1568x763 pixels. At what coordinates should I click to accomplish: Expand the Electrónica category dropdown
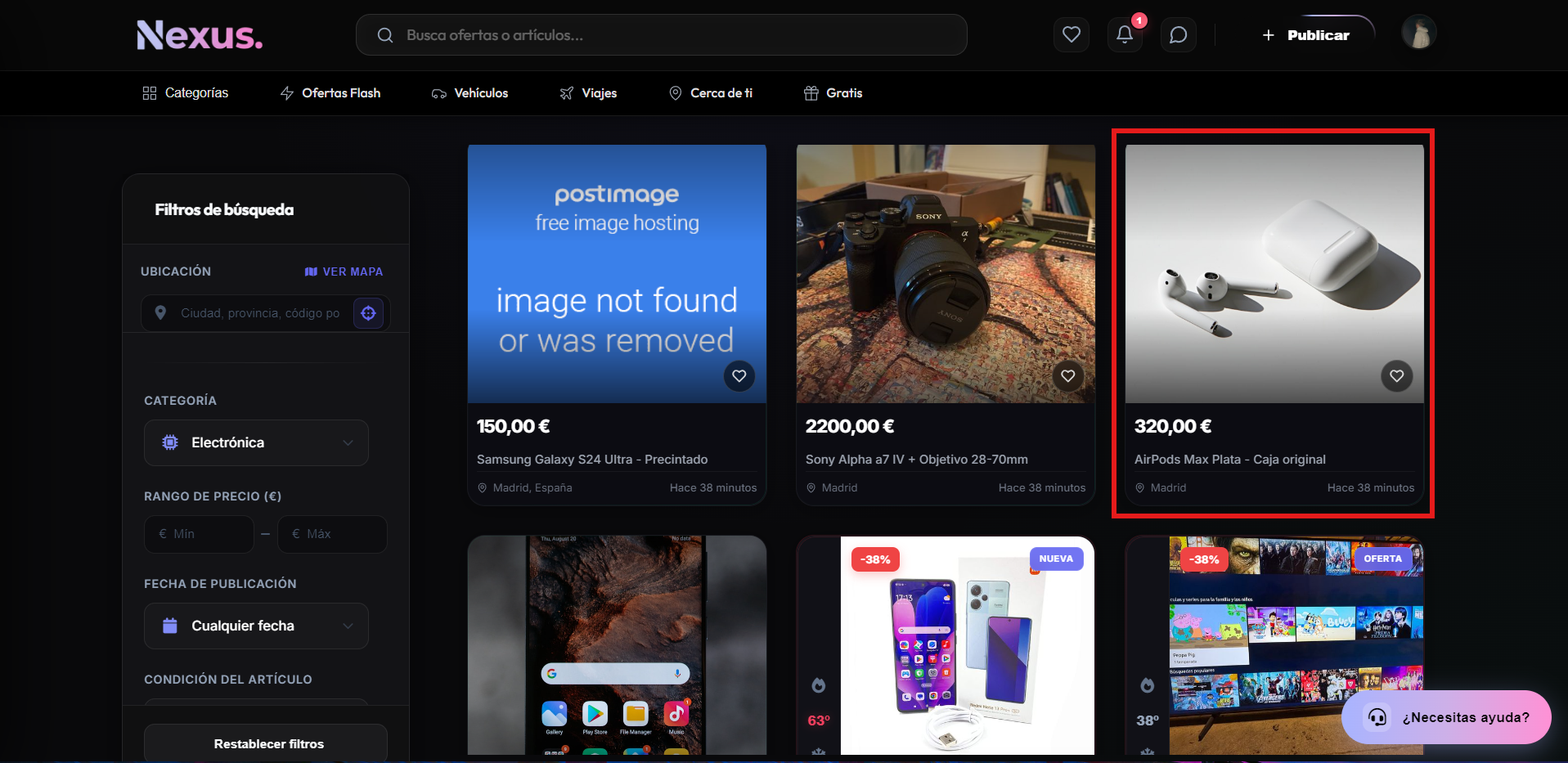(256, 442)
